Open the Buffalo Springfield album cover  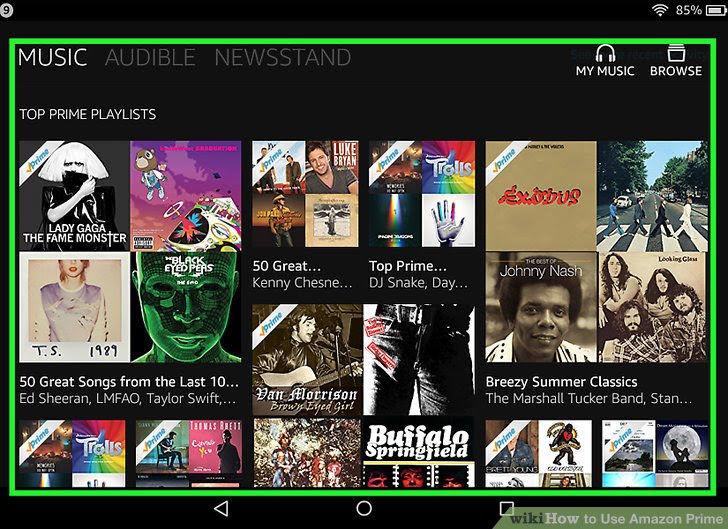pyautogui.click(x=419, y=451)
